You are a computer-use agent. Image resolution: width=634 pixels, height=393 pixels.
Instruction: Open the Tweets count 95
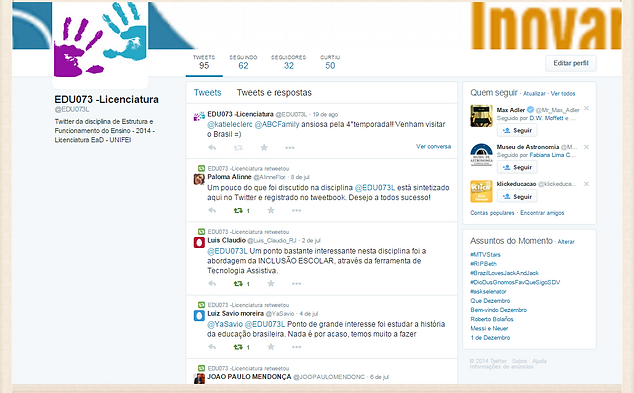tap(204, 62)
